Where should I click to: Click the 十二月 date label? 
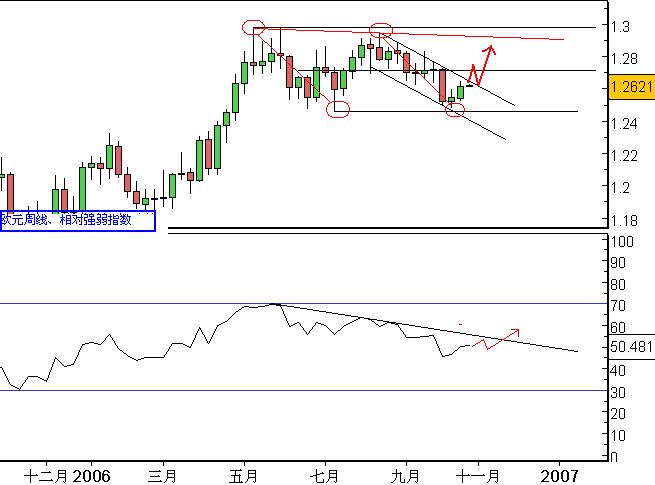tap(46, 476)
